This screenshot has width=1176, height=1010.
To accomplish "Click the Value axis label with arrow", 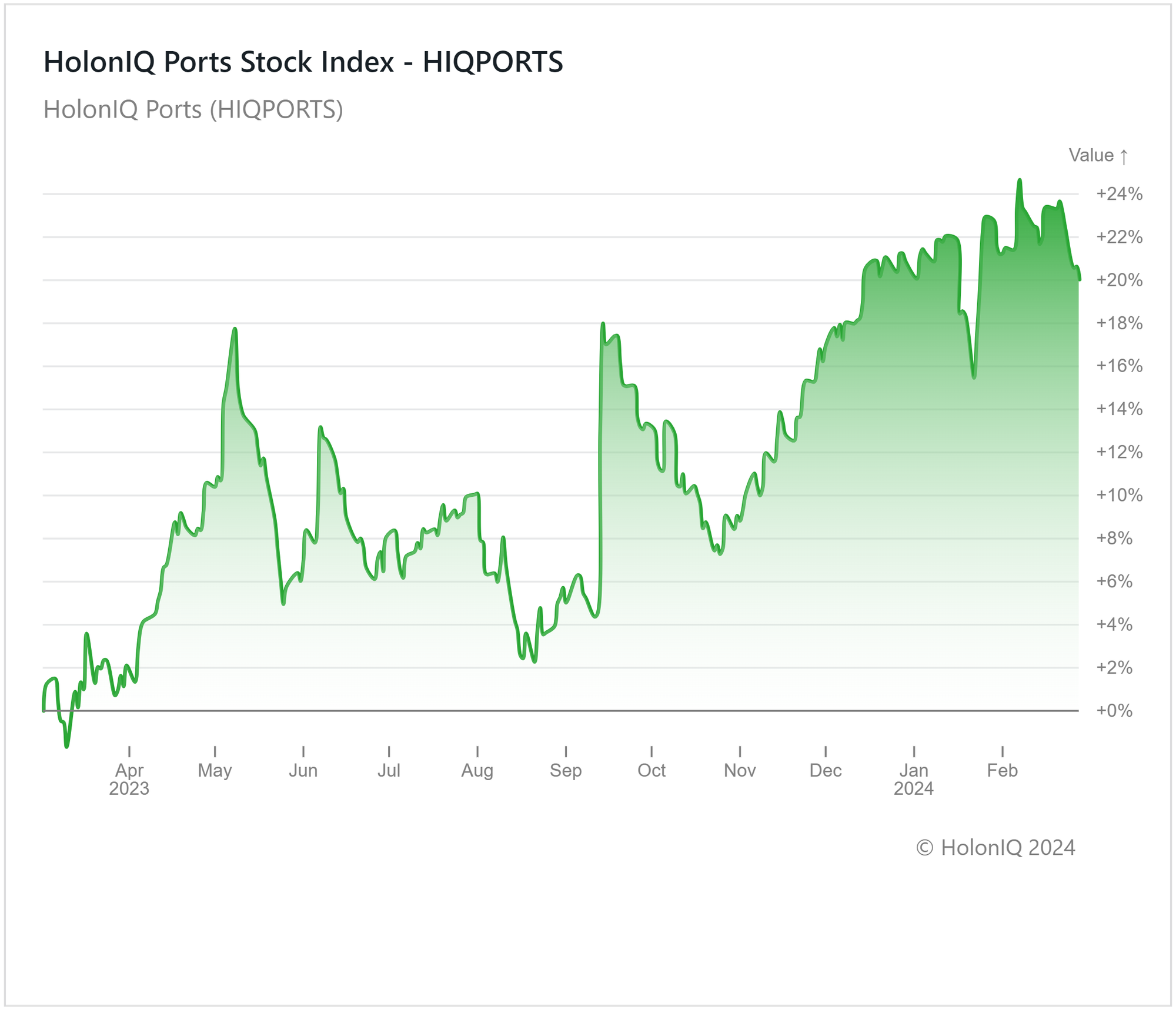I will (x=1098, y=155).
